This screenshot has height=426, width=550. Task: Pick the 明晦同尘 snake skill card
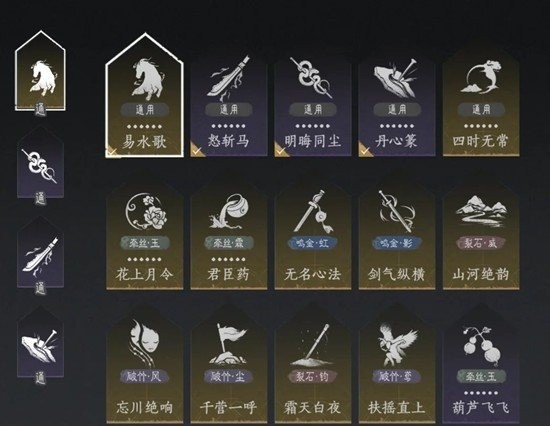[x=313, y=102]
